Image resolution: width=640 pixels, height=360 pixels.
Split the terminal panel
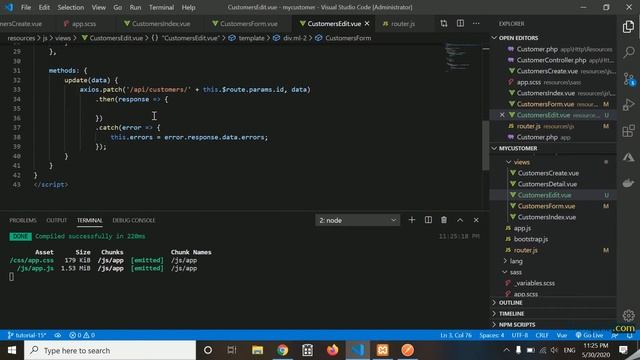428,220
